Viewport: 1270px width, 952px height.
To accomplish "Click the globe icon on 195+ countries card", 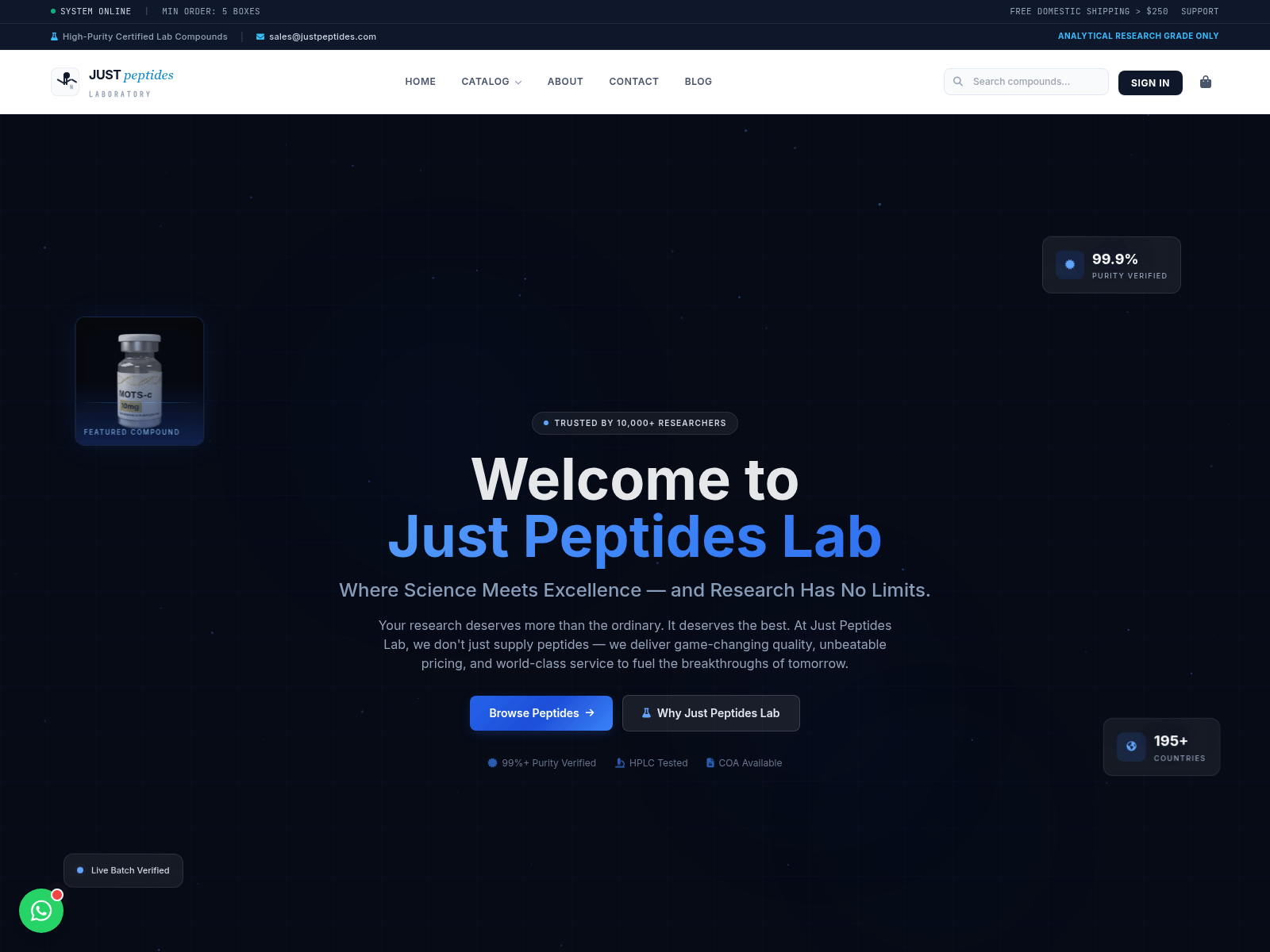I will (1131, 747).
